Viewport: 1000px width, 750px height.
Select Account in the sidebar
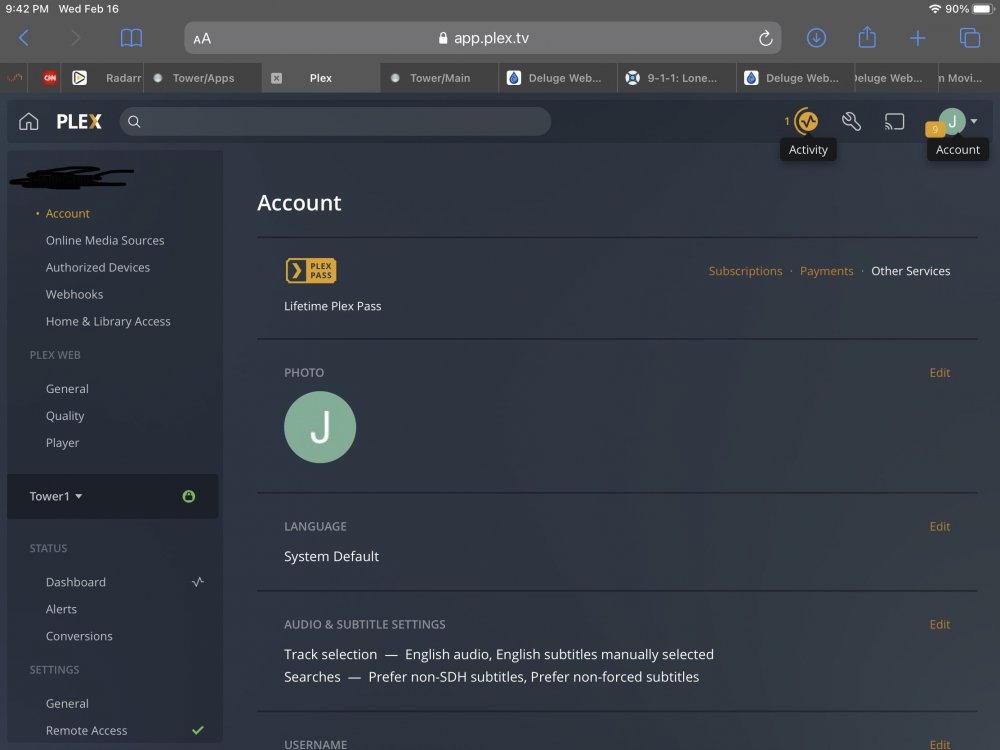68,214
